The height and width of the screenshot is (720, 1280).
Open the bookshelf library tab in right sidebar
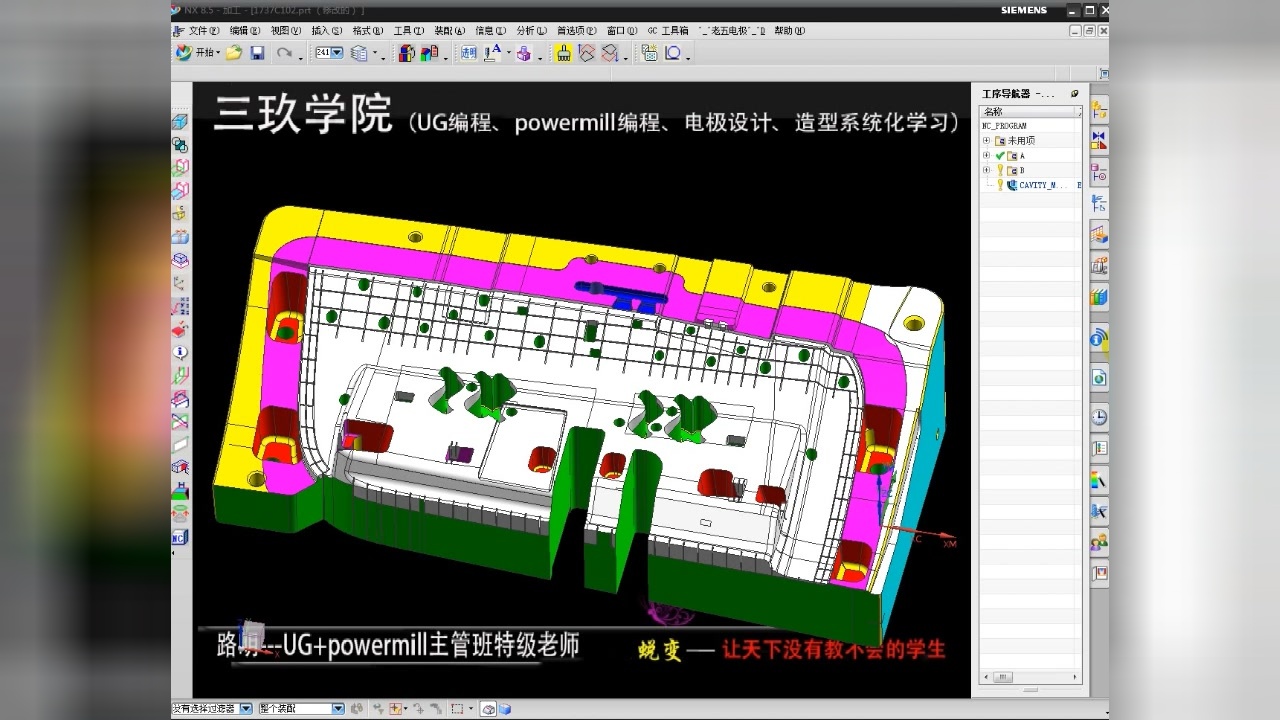pyautogui.click(x=1099, y=297)
